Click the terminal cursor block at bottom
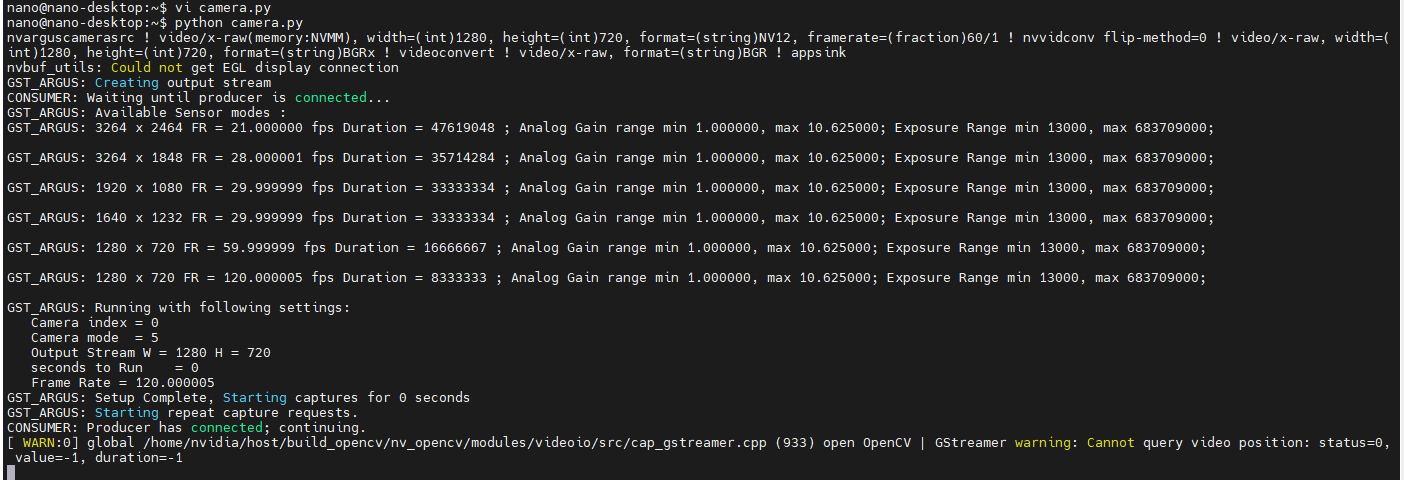 point(10,472)
